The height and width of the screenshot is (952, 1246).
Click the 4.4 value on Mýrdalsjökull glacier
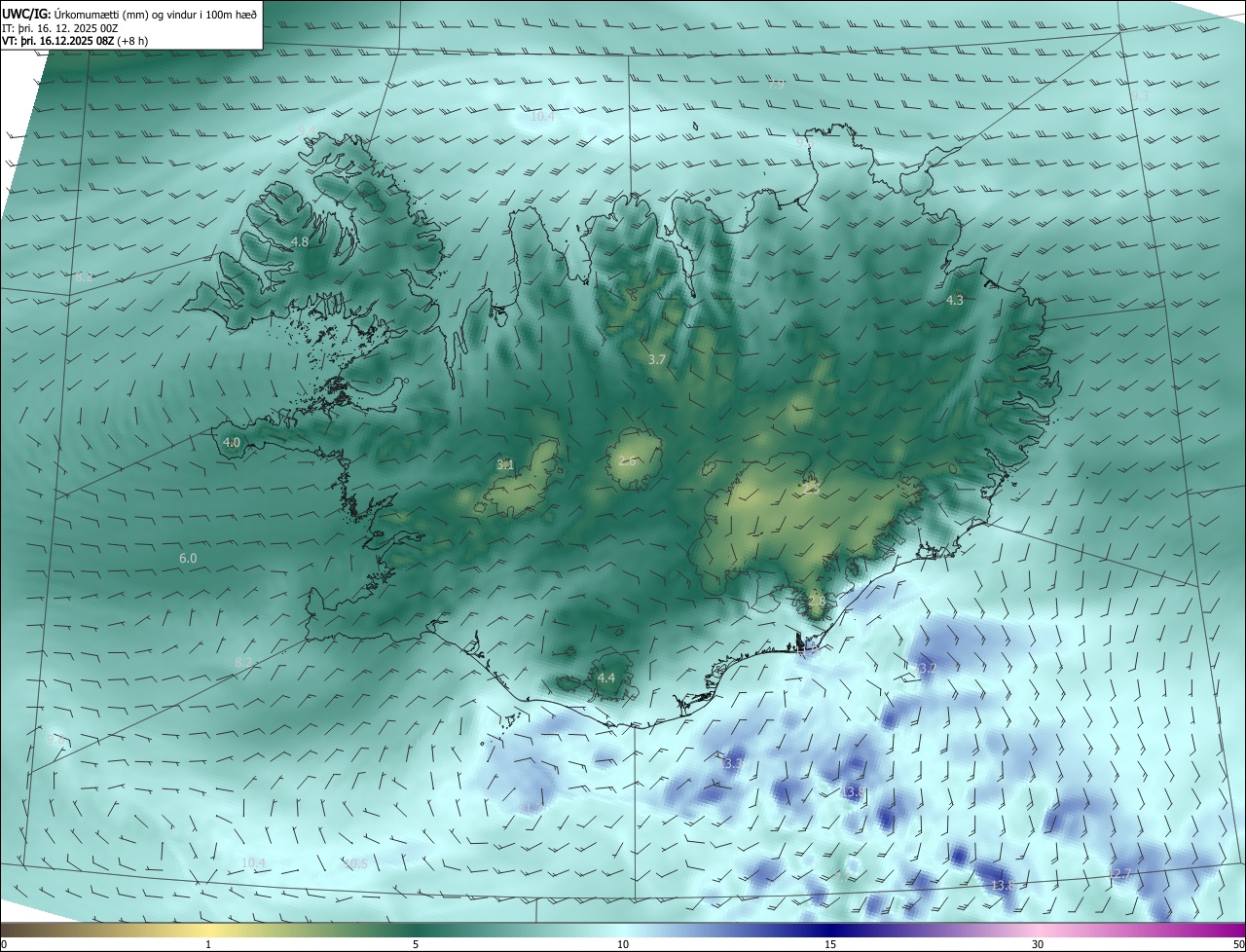click(x=606, y=677)
